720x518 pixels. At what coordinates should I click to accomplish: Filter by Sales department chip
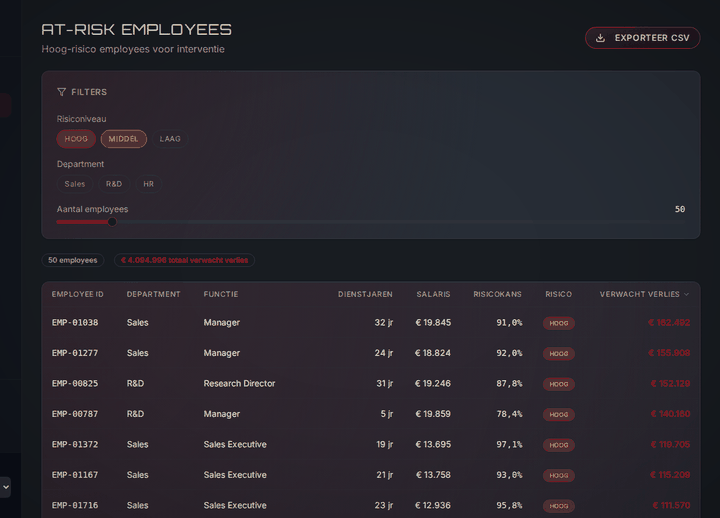[x=75, y=184]
